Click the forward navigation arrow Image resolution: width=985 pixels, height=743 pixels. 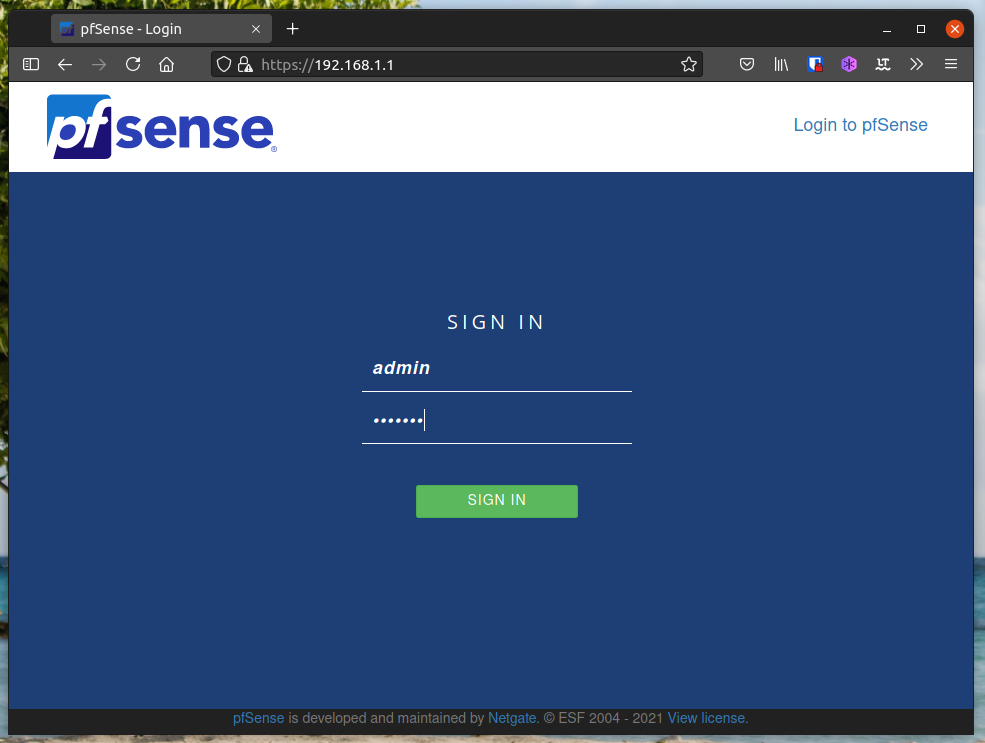[x=99, y=64]
